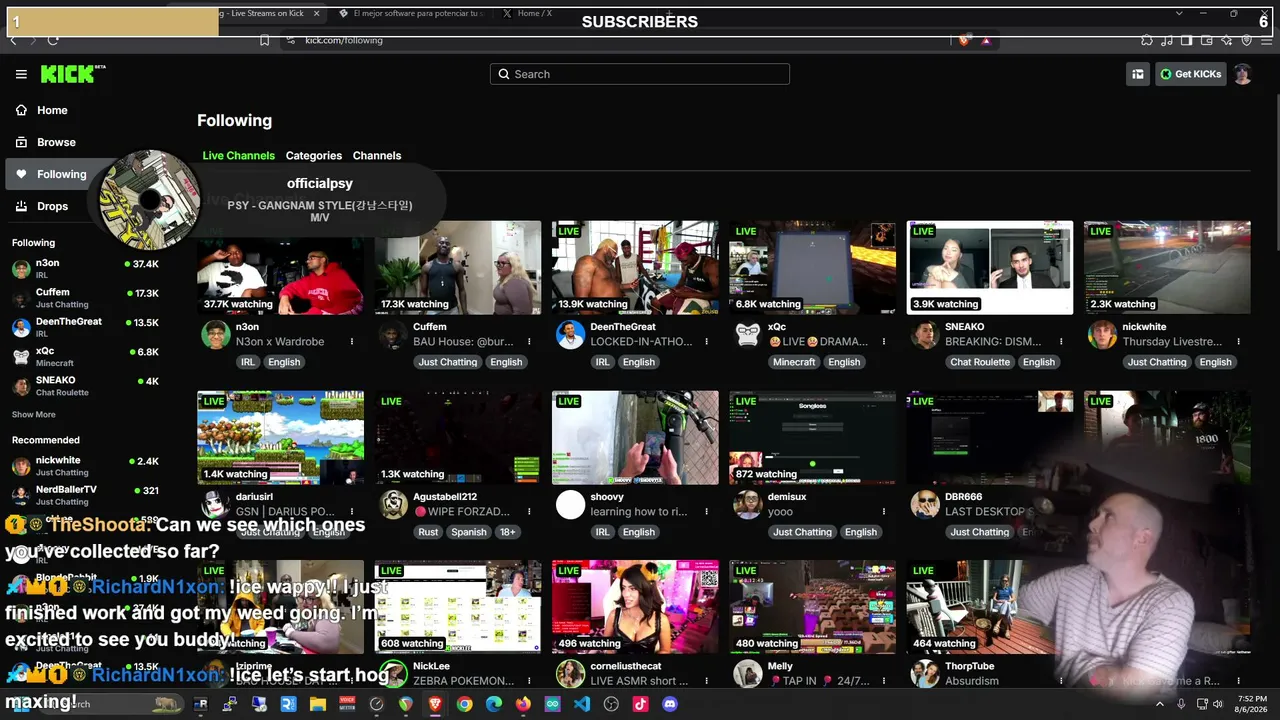Click the SNEAKO avatar under the stream
The height and width of the screenshot is (720, 1280).
pos(925,335)
